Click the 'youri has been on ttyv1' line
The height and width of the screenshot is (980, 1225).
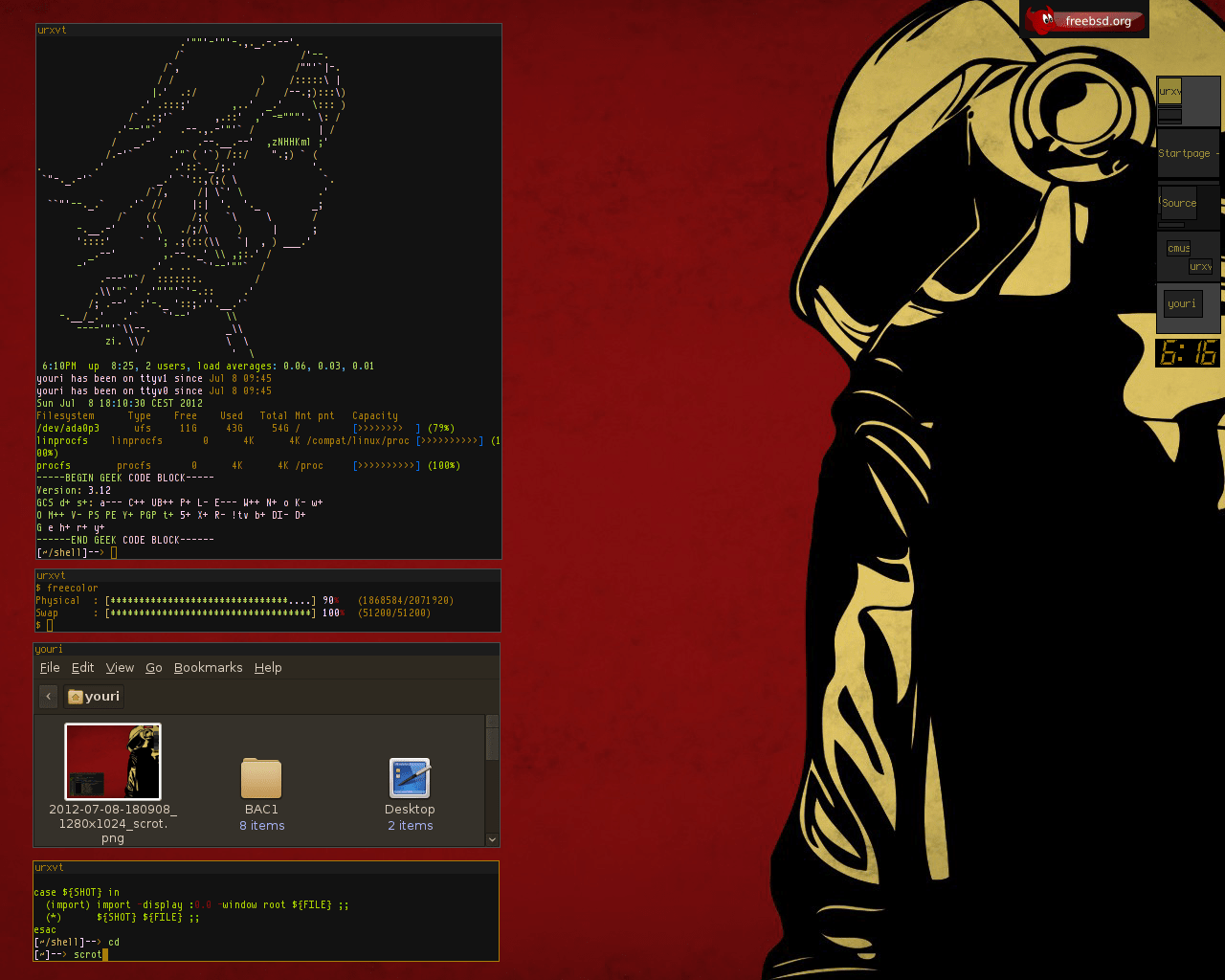tap(154, 379)
